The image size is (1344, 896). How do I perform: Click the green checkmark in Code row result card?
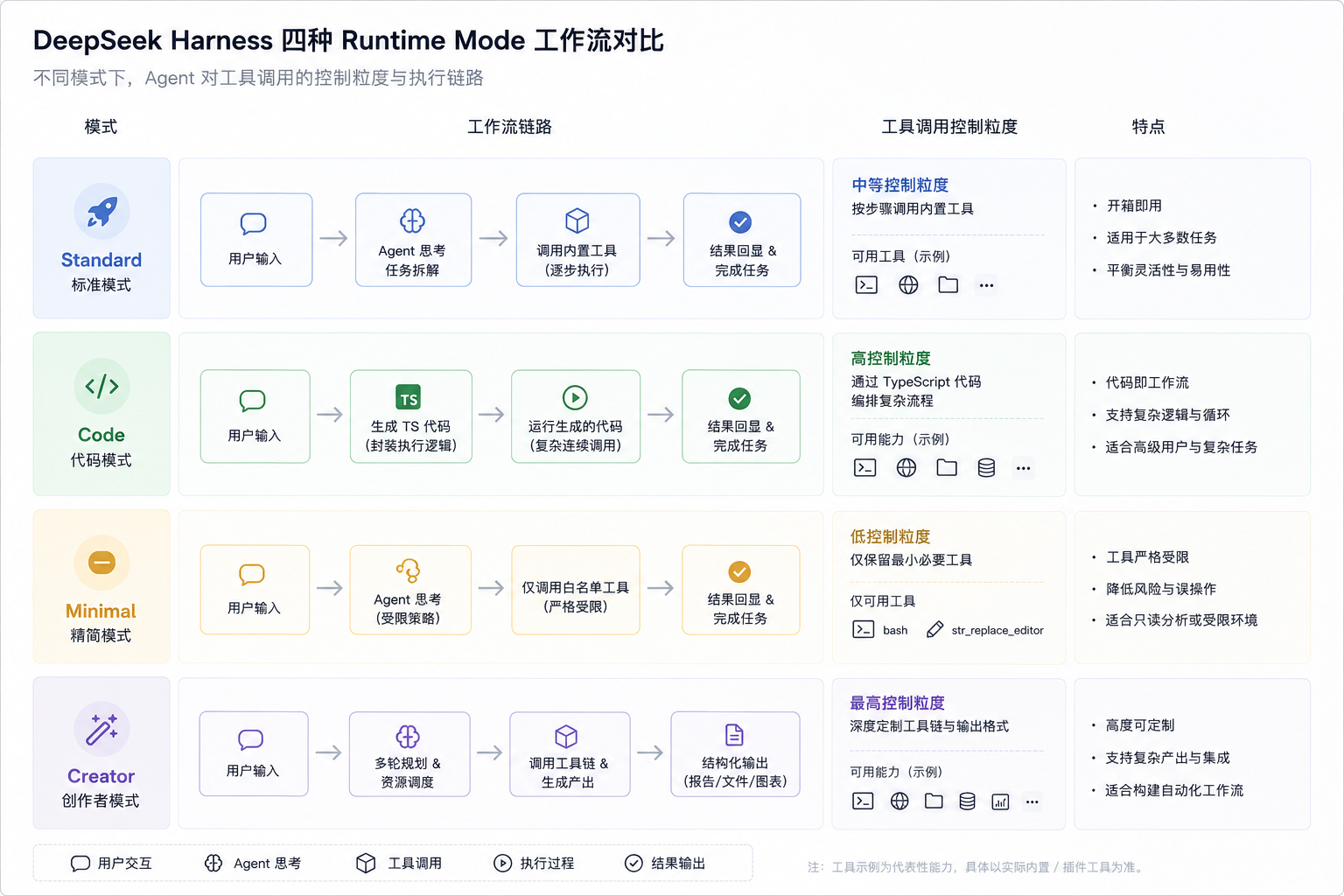739,398
